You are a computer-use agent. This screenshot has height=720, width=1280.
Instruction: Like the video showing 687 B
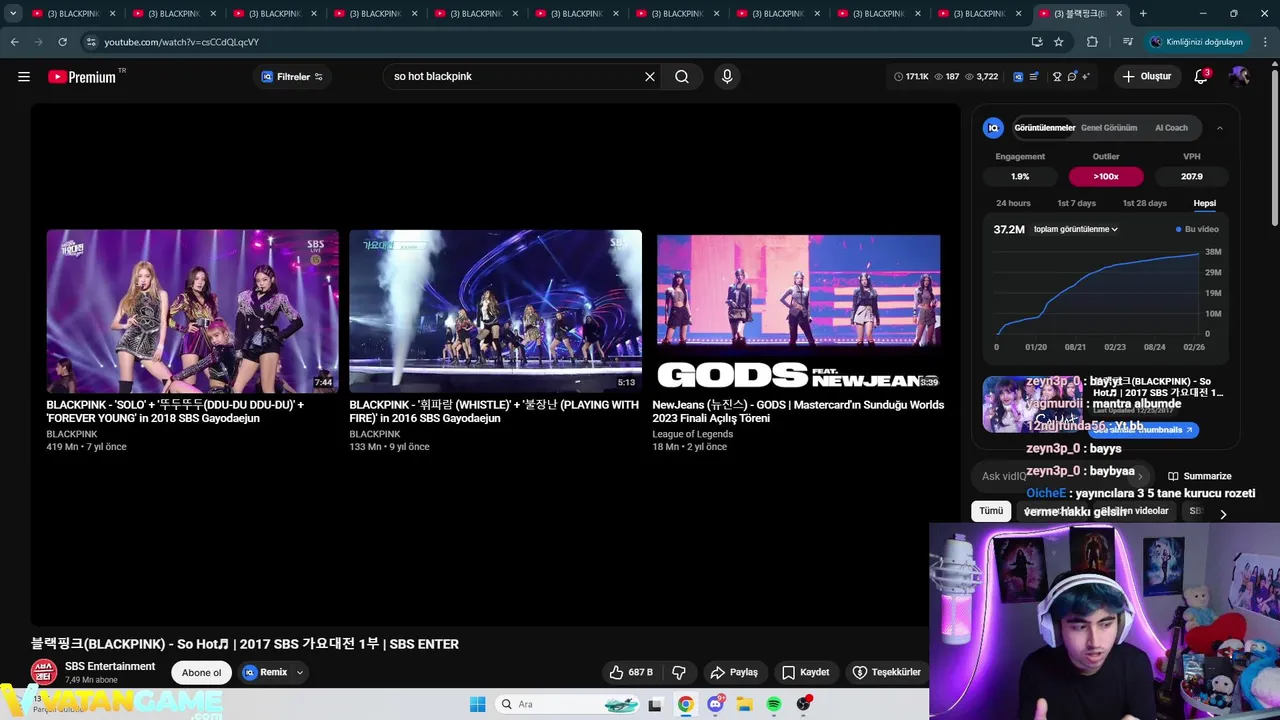point(631,672)
